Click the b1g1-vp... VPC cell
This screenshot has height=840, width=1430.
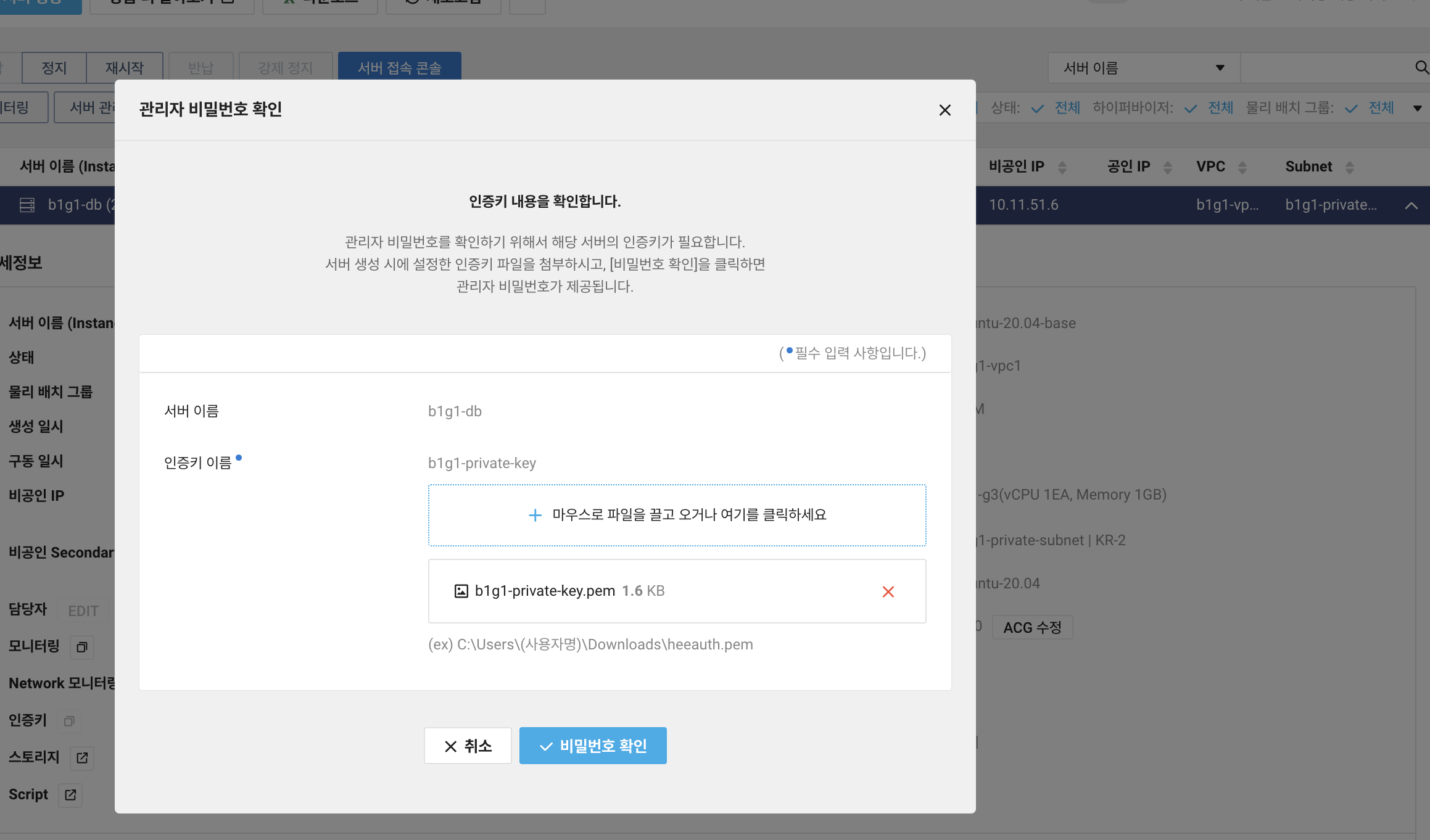pos(1227,205)
